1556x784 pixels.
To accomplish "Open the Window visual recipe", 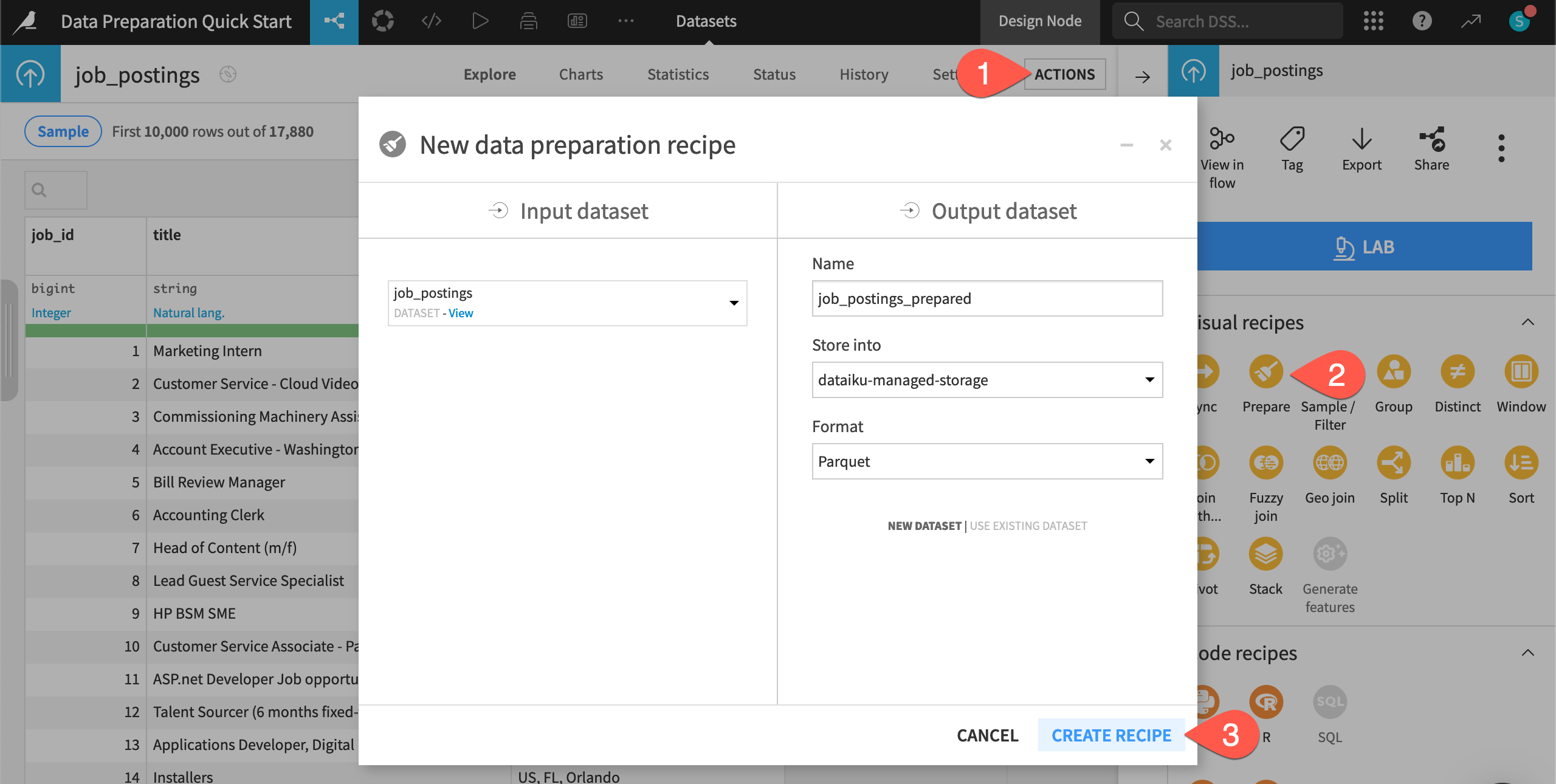I will pos(1521,372).
